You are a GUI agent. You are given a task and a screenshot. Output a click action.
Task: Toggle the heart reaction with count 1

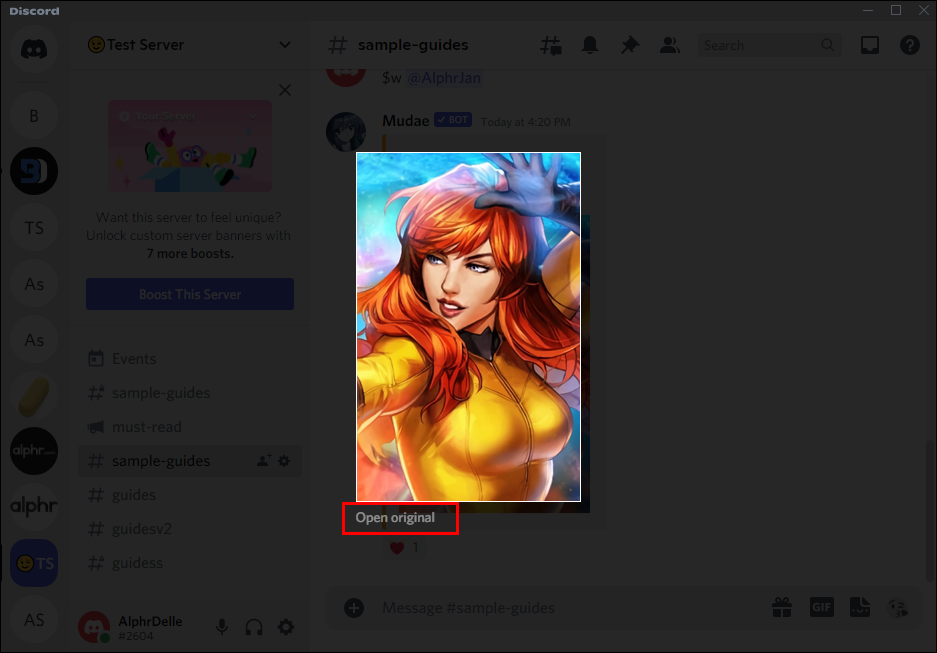pos(405,547)
